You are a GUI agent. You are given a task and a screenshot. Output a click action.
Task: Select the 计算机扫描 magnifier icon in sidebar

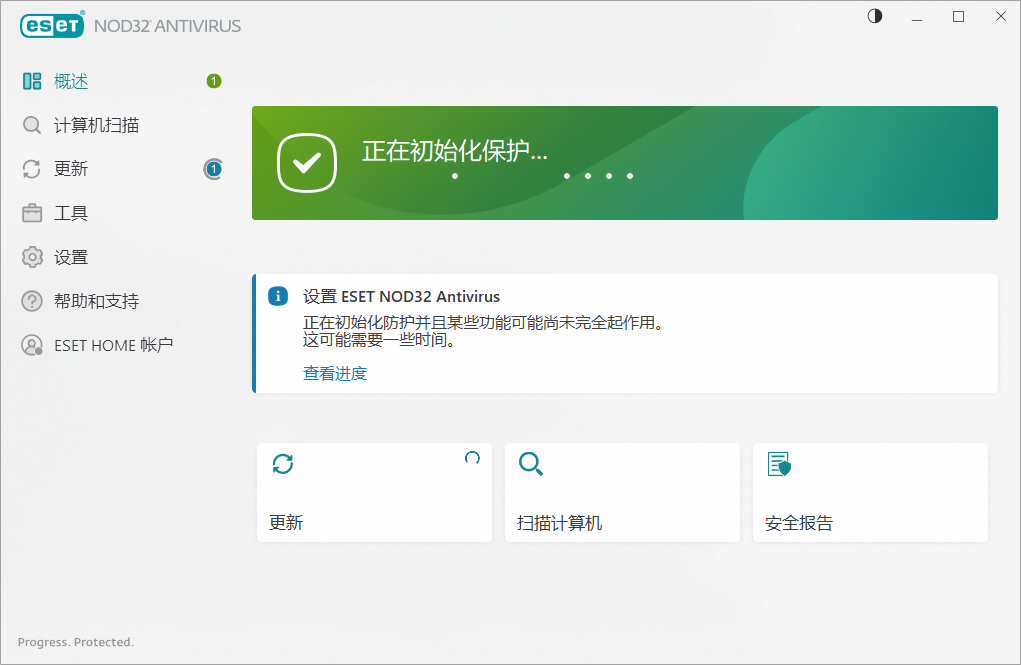(31, 124)
